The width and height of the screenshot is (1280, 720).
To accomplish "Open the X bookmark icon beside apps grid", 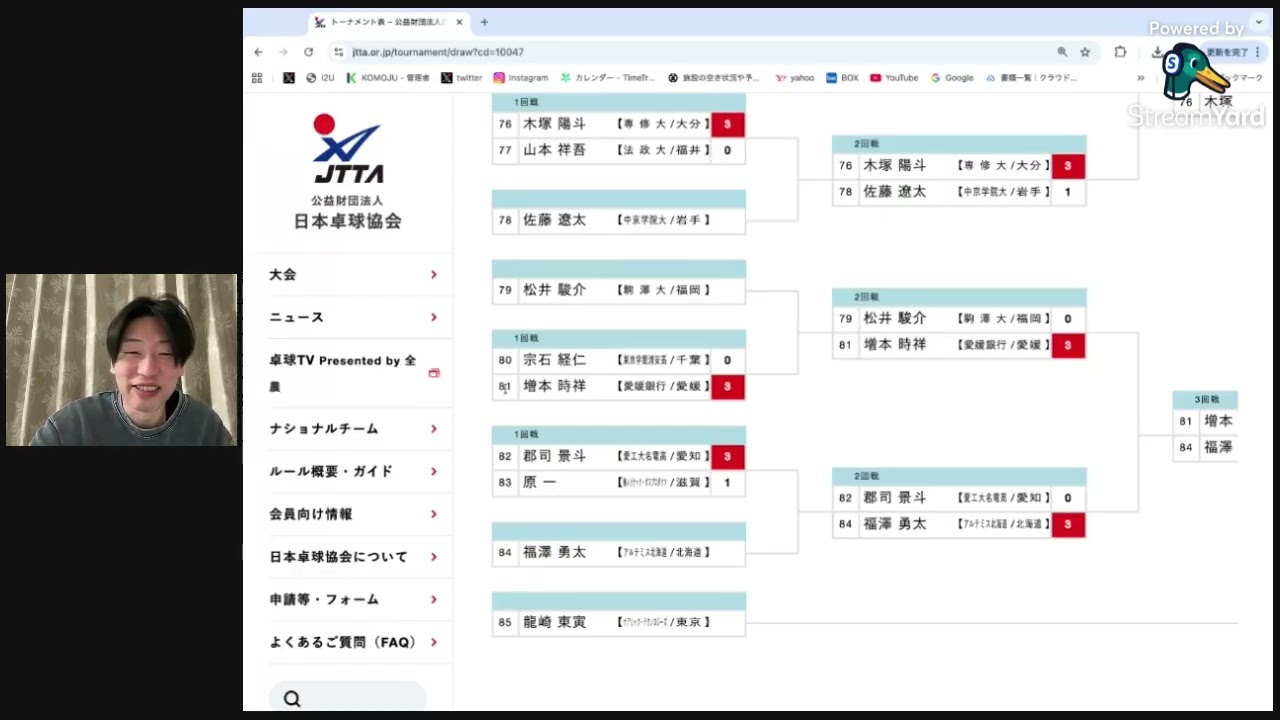I will (289, 77).
